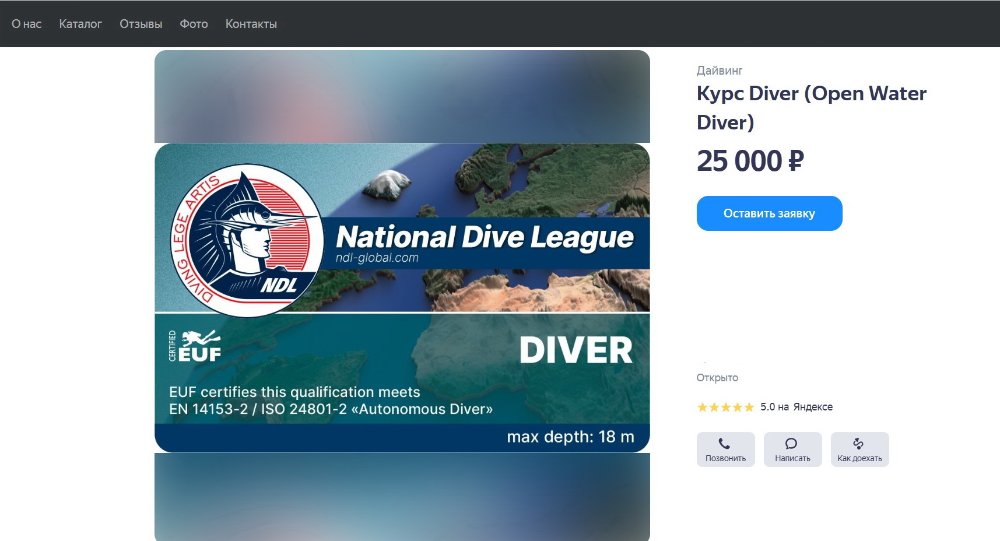The width and height of the screenshot is (1000, 541).
Task: Click the Позвонить phone button
Action: 726,449
